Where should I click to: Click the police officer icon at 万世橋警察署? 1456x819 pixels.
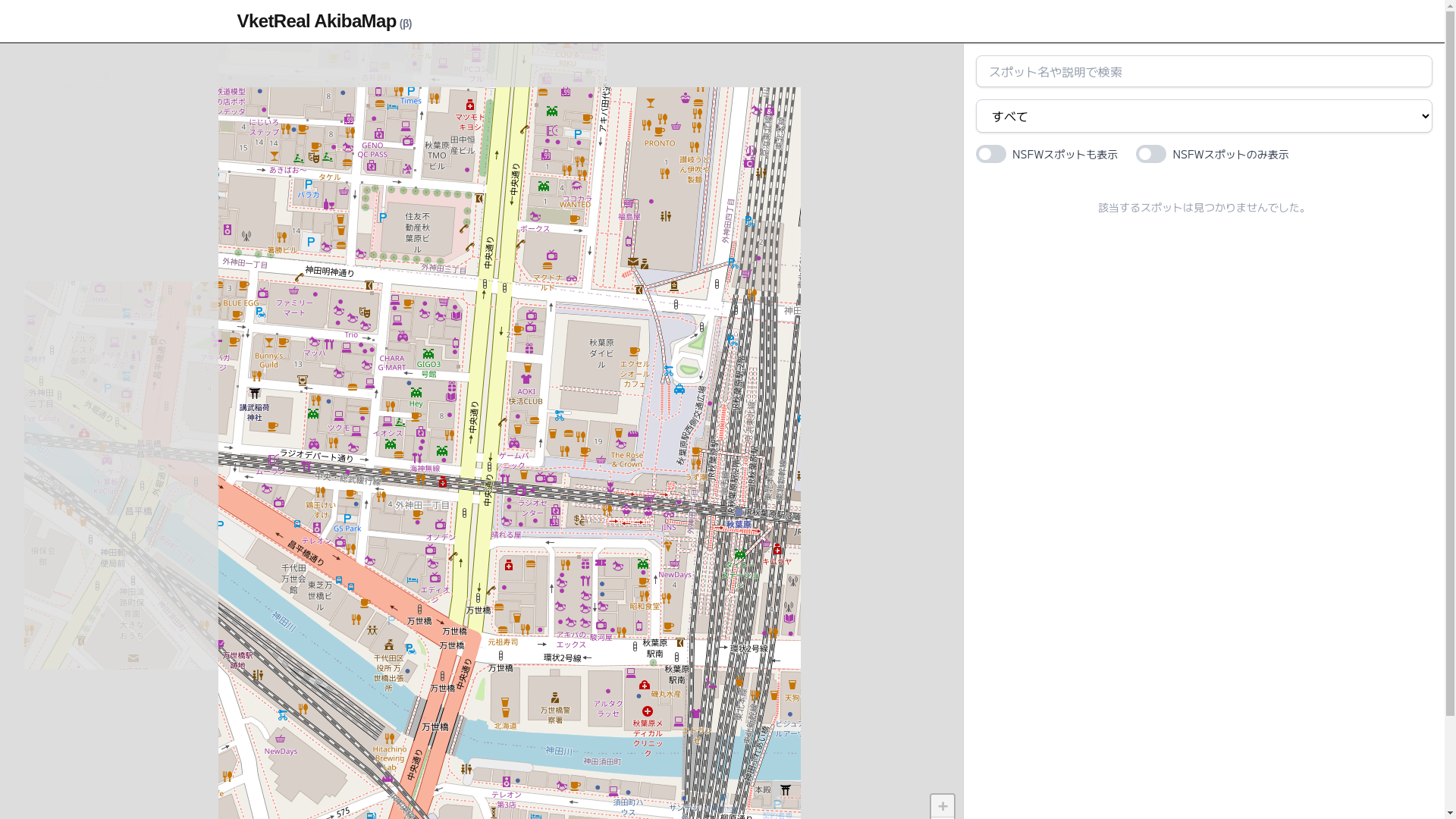(x=555, y=698)
